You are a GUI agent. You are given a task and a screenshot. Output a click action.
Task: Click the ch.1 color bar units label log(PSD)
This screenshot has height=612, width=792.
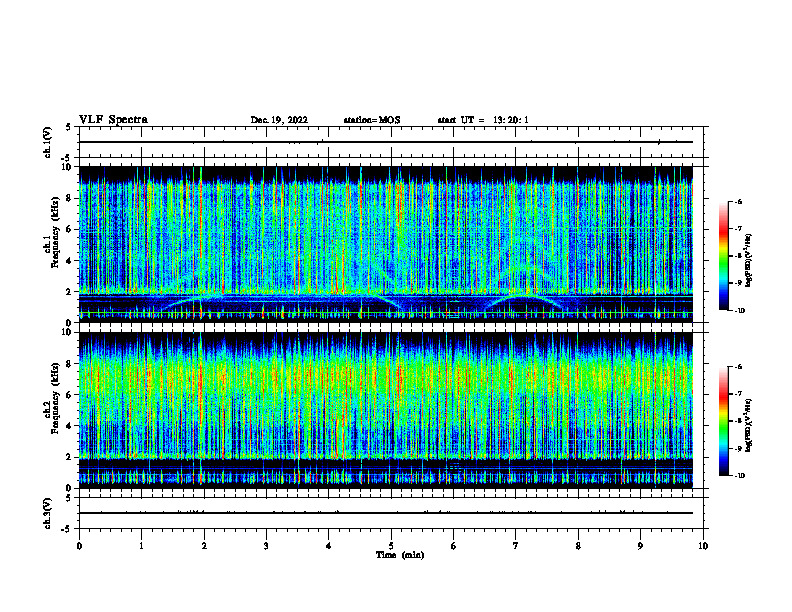coord(749,261)
